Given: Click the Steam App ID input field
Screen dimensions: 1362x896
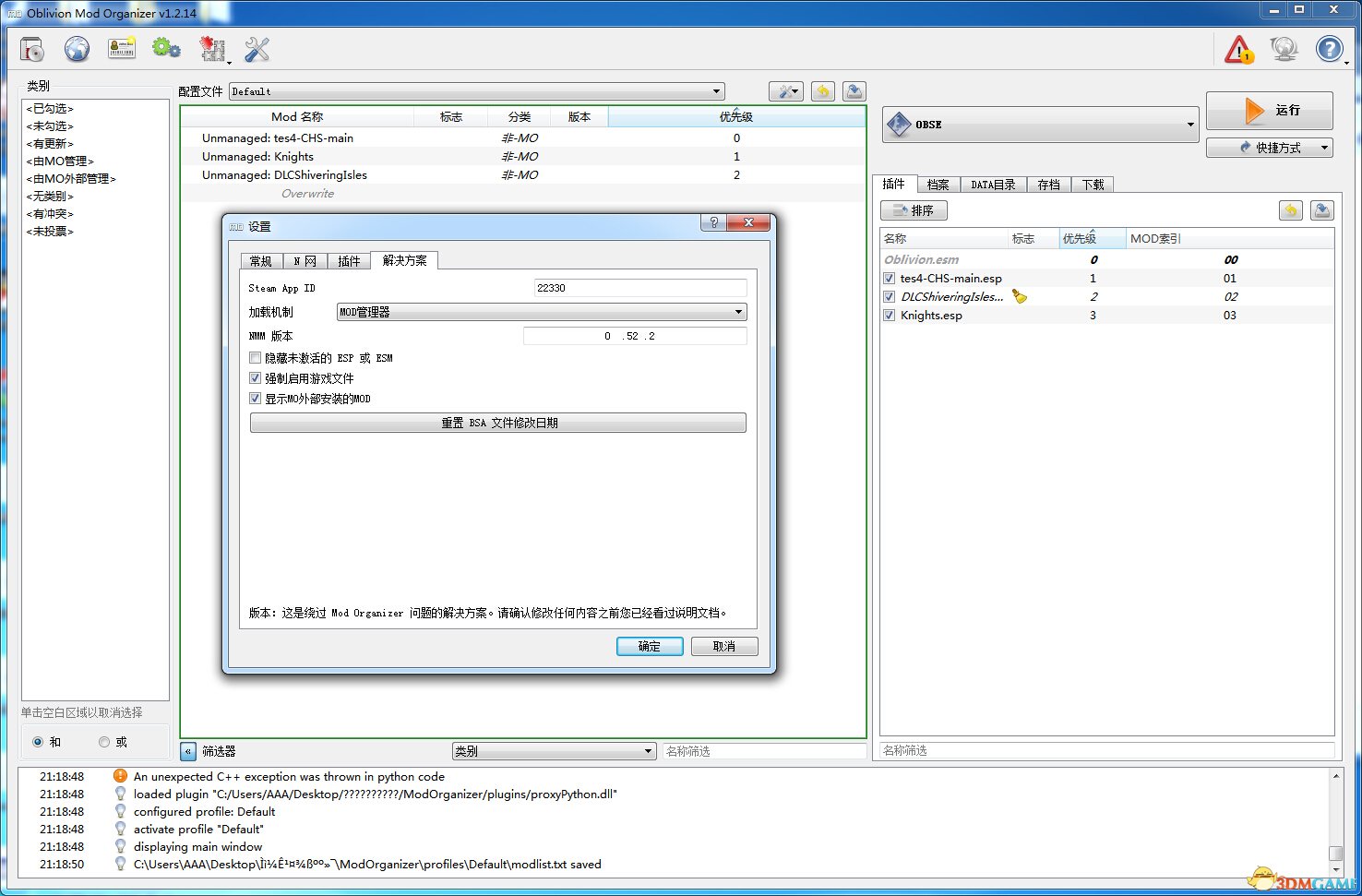Looking at the screenshot, I should (640, 288).
